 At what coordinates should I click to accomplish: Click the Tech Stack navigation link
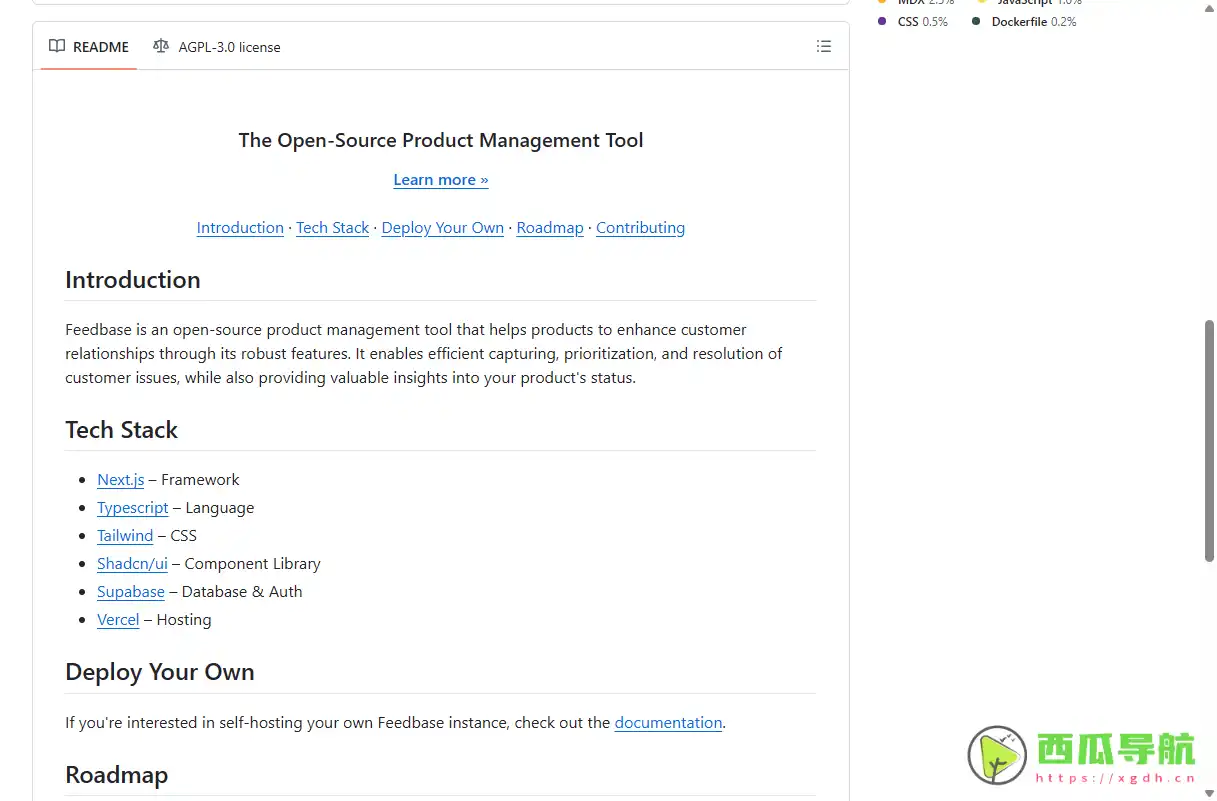tap(332, 228)
